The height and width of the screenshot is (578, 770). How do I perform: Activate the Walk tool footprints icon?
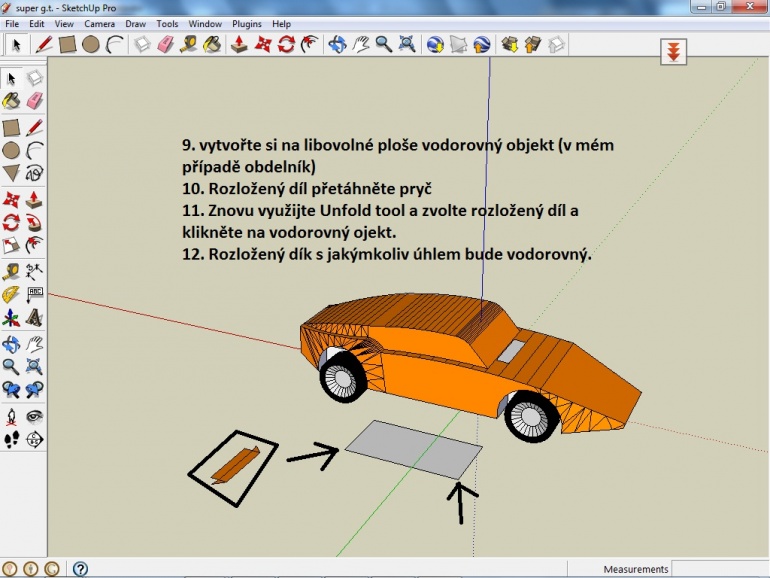pyautogui.click(x=11, y=440)
